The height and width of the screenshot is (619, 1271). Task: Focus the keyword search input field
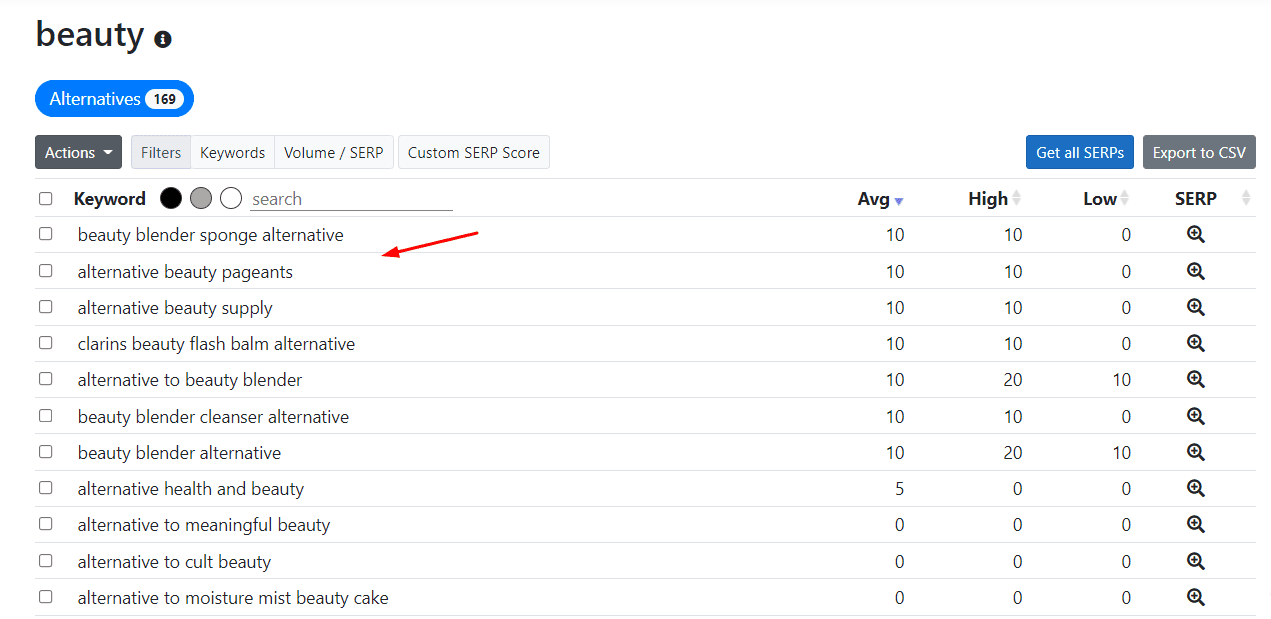coord(351,199)
